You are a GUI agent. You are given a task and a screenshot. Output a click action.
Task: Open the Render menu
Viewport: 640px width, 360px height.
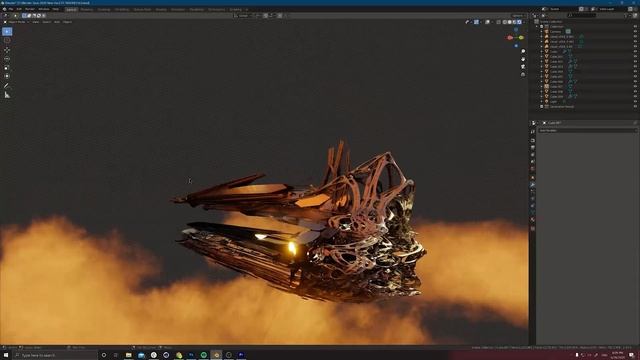pyautogui.click(x=30, y=9)
